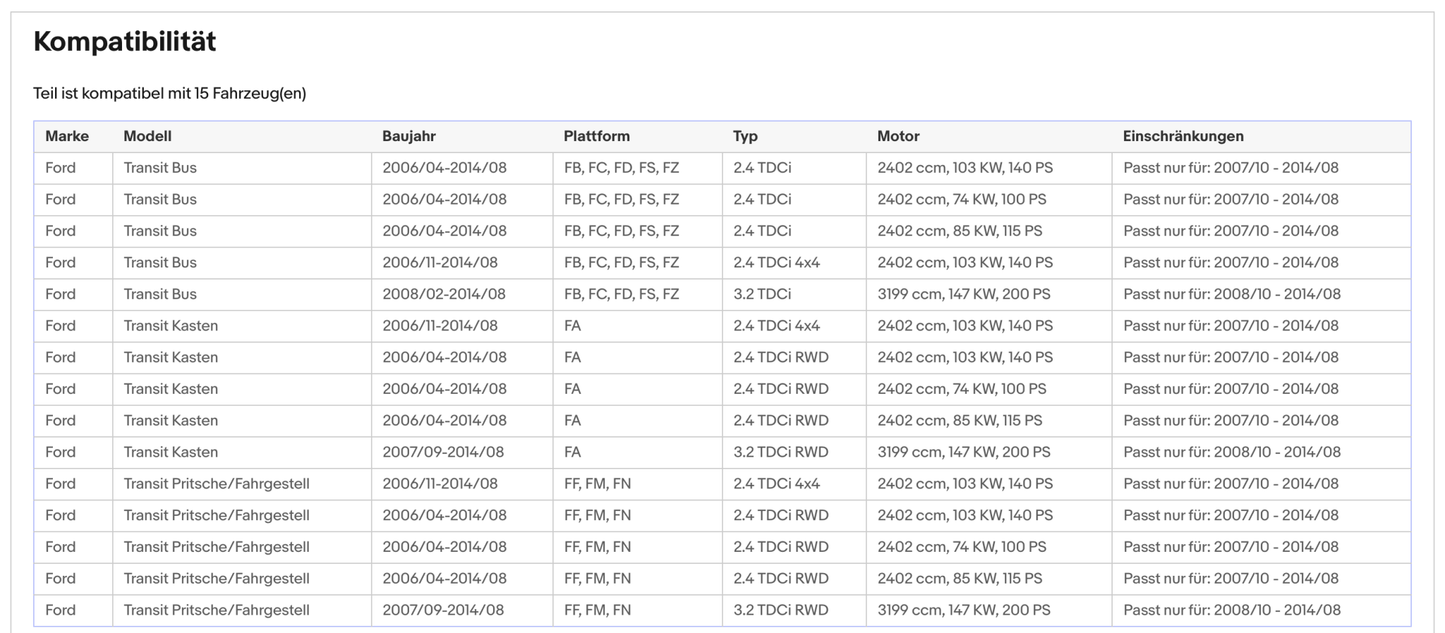This screenshot has width=1445, height=633.
Task: Click the compatible with 15 Fahrzeug(en) text
Action: [169, 93]
